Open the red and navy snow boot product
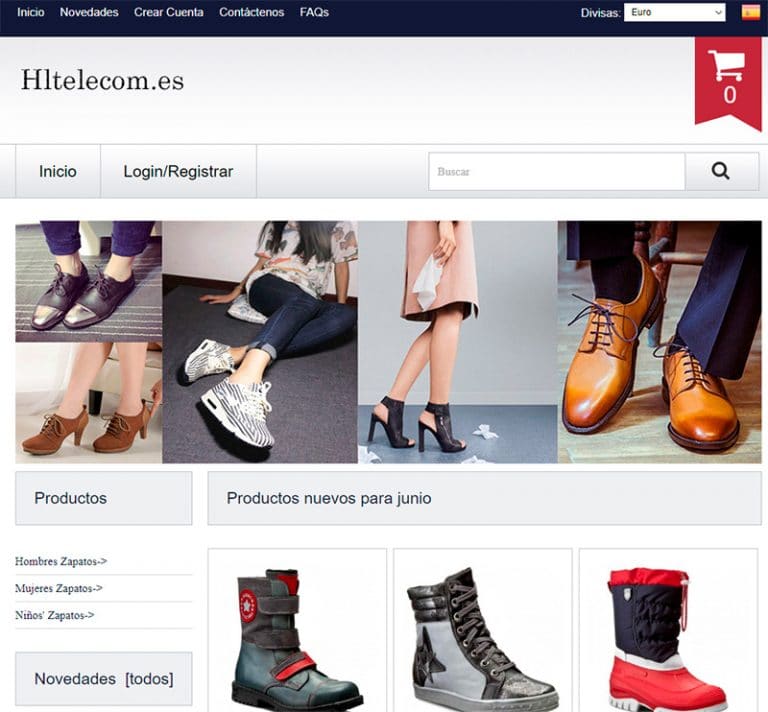 (x=668, y=639)
